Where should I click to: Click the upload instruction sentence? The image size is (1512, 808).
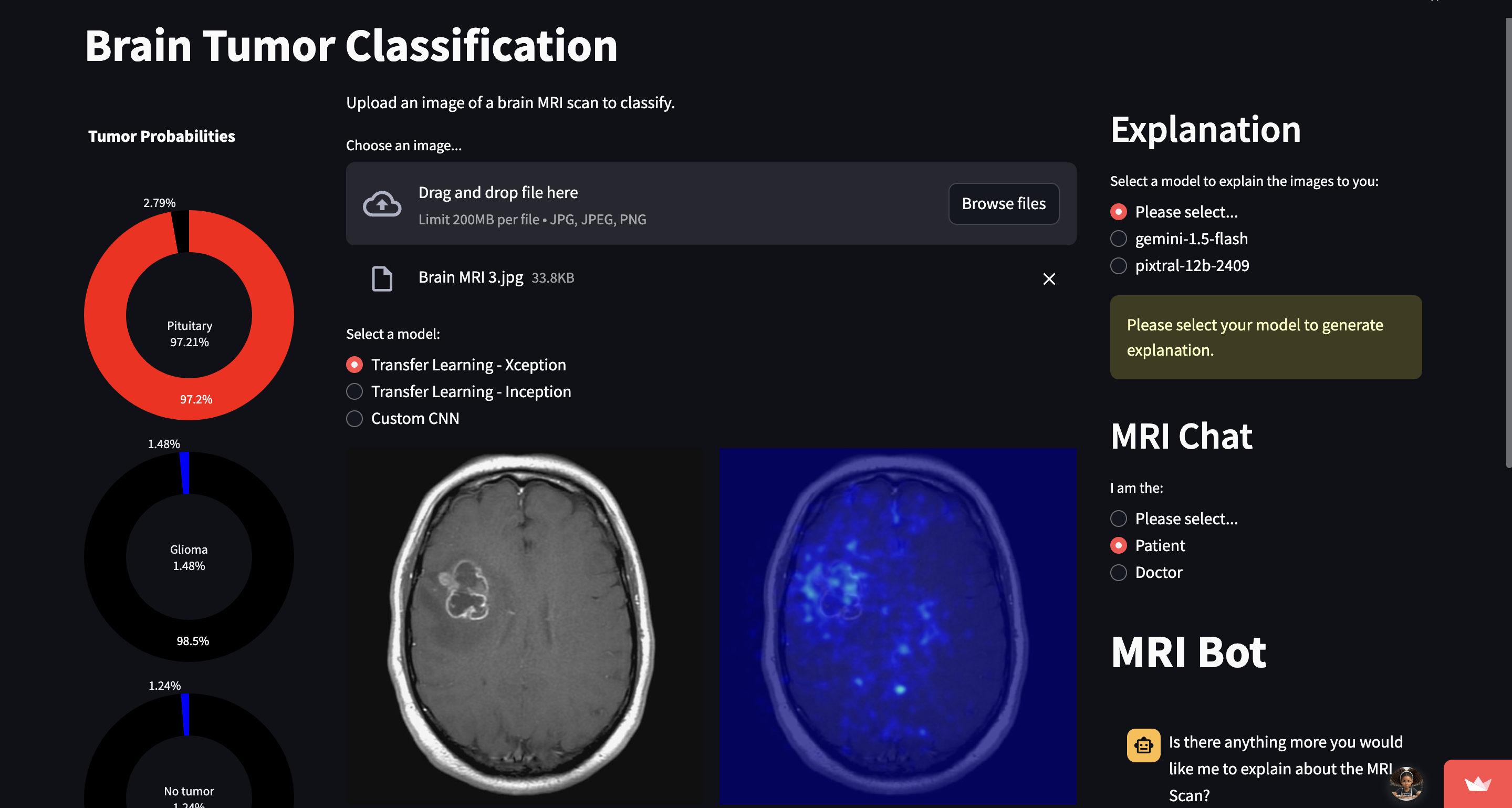510,103
